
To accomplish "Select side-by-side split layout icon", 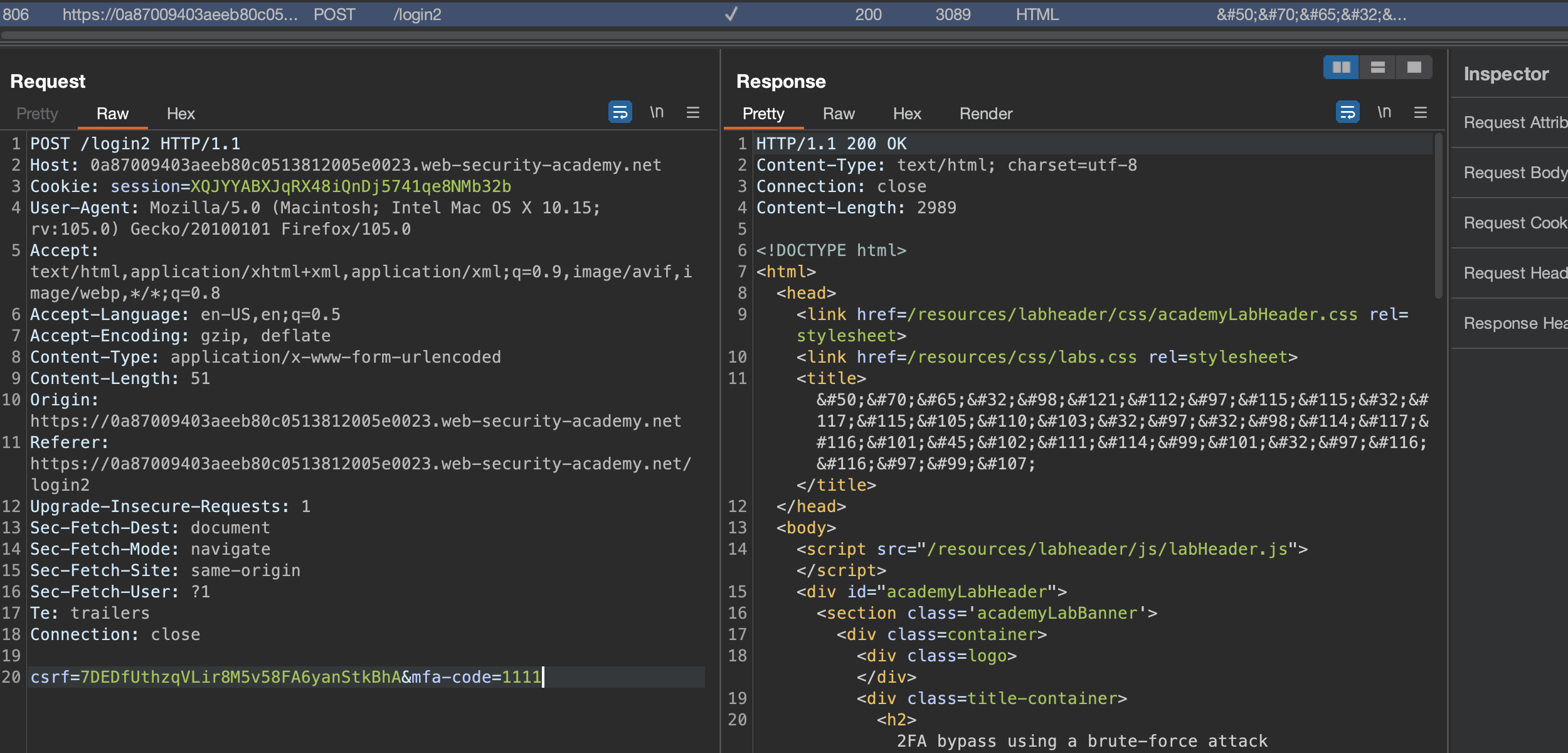I will click(1341, 67).
